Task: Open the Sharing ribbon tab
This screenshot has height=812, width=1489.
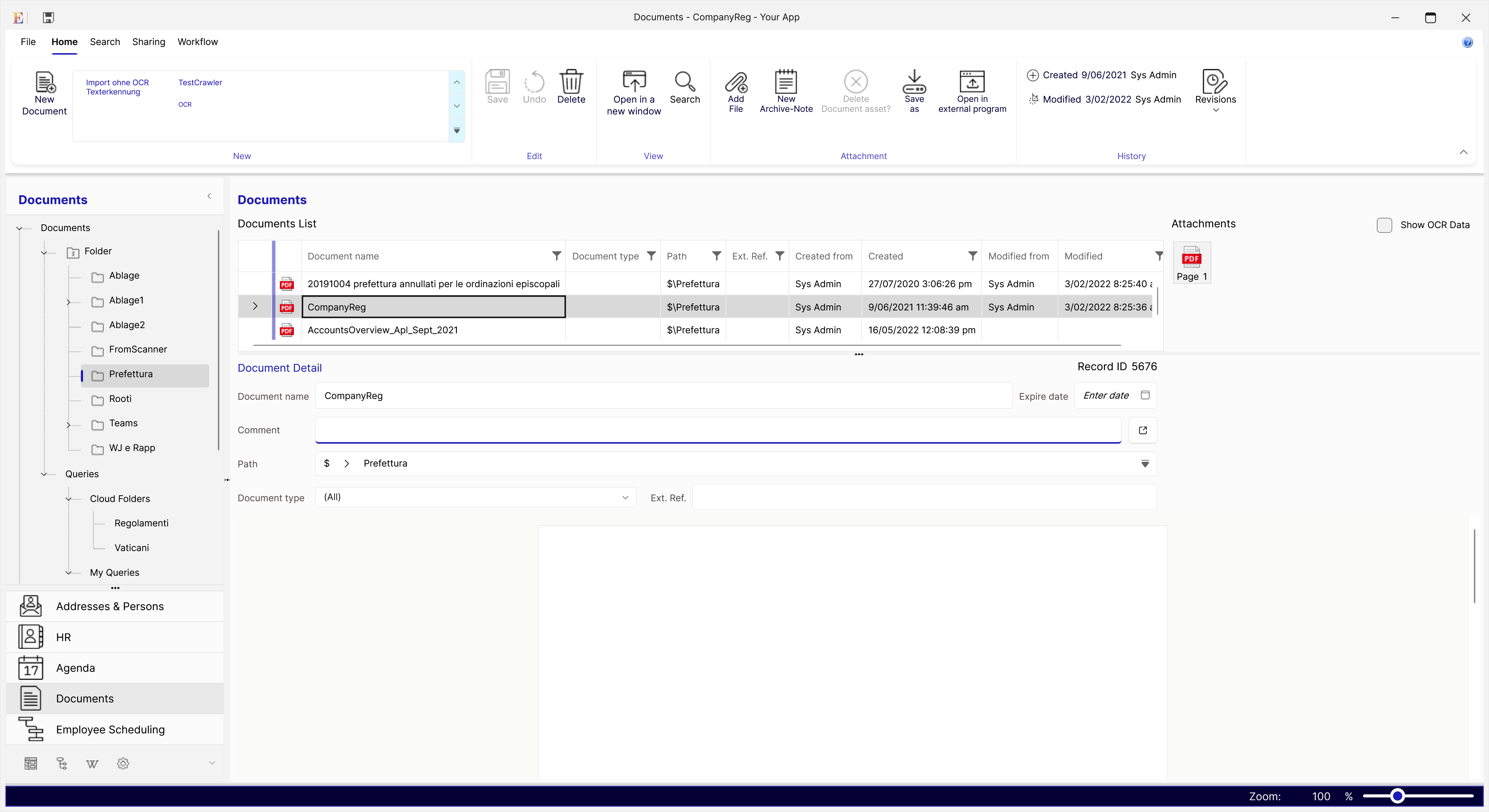Action: coord(148,42)
